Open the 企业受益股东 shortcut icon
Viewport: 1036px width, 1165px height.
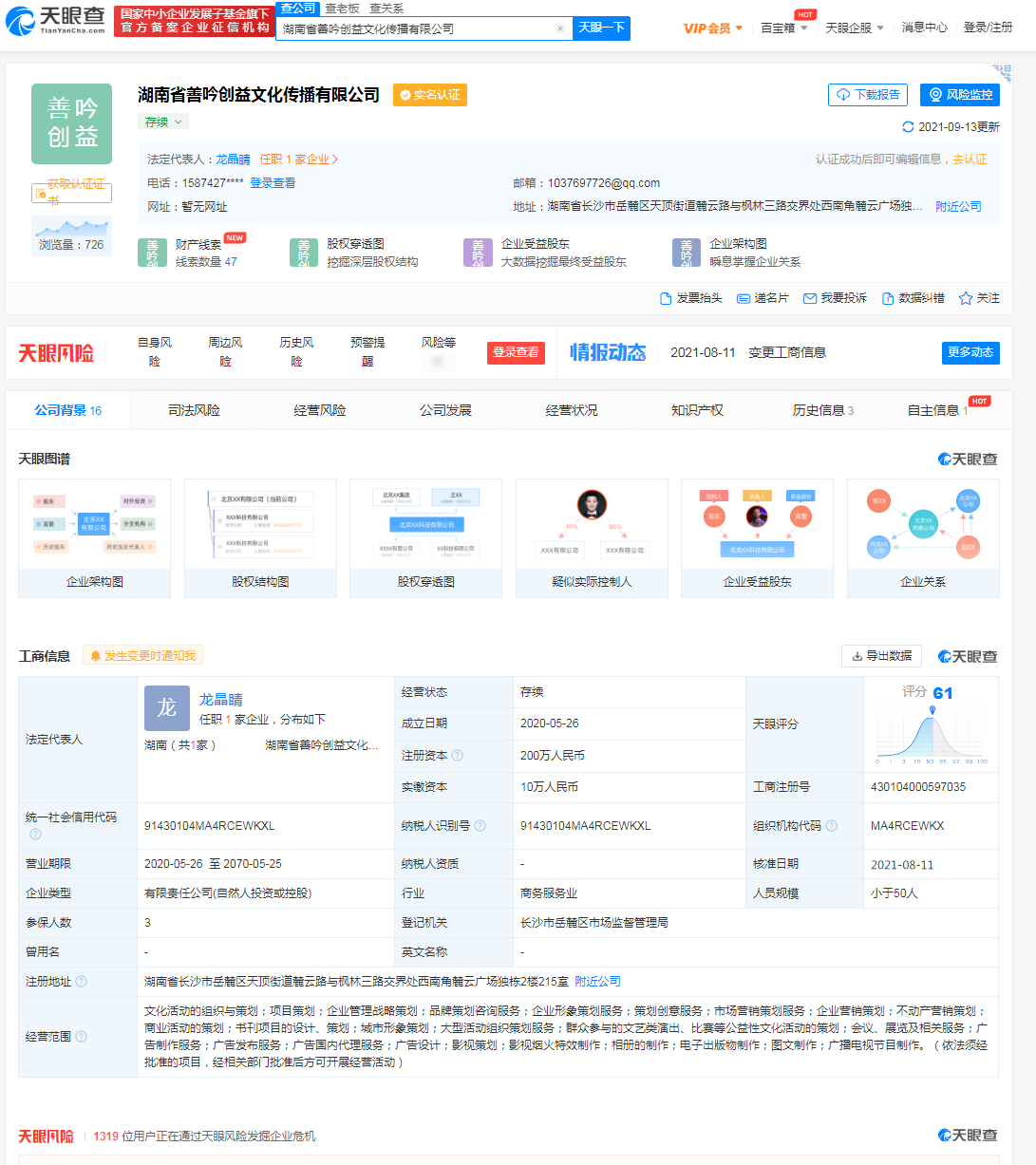coord(478,253)
